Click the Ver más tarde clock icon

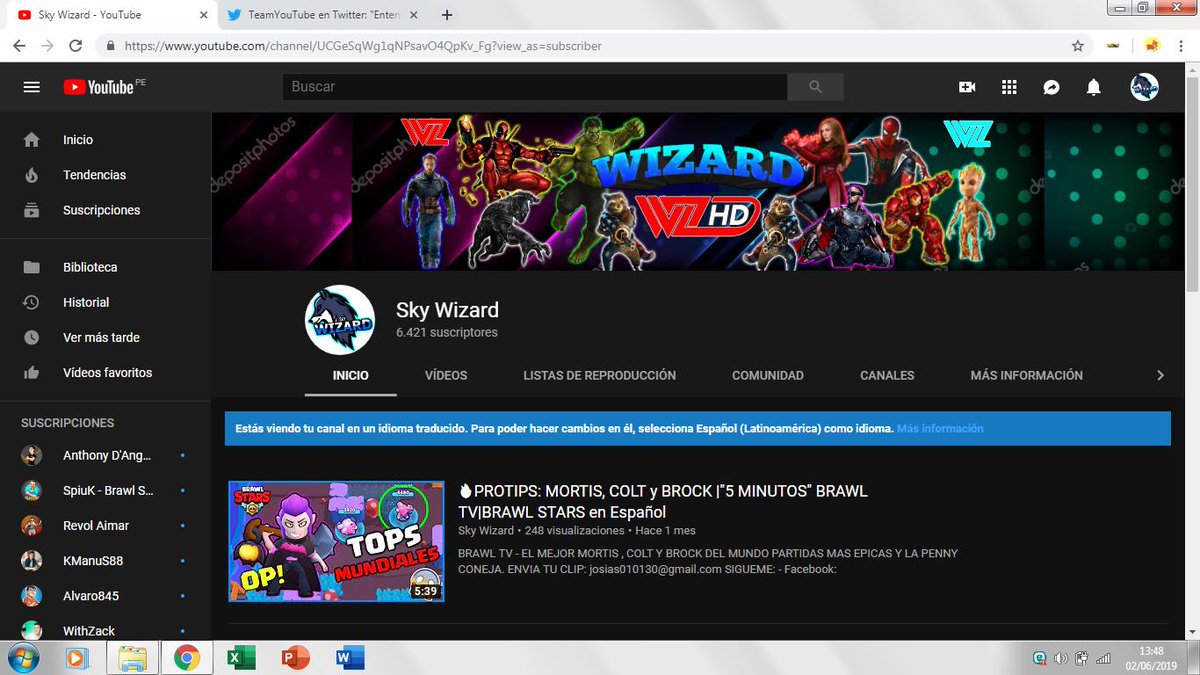[x=32, y=337]
